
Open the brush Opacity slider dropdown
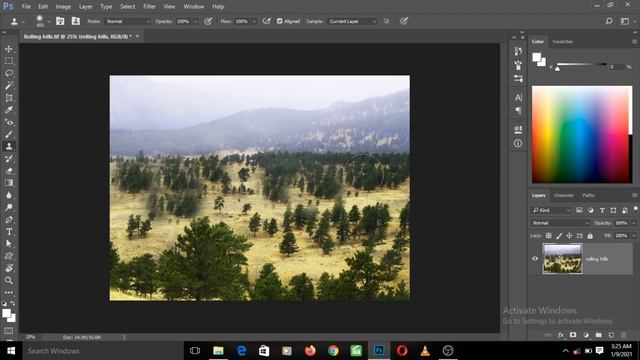(196, 21)
